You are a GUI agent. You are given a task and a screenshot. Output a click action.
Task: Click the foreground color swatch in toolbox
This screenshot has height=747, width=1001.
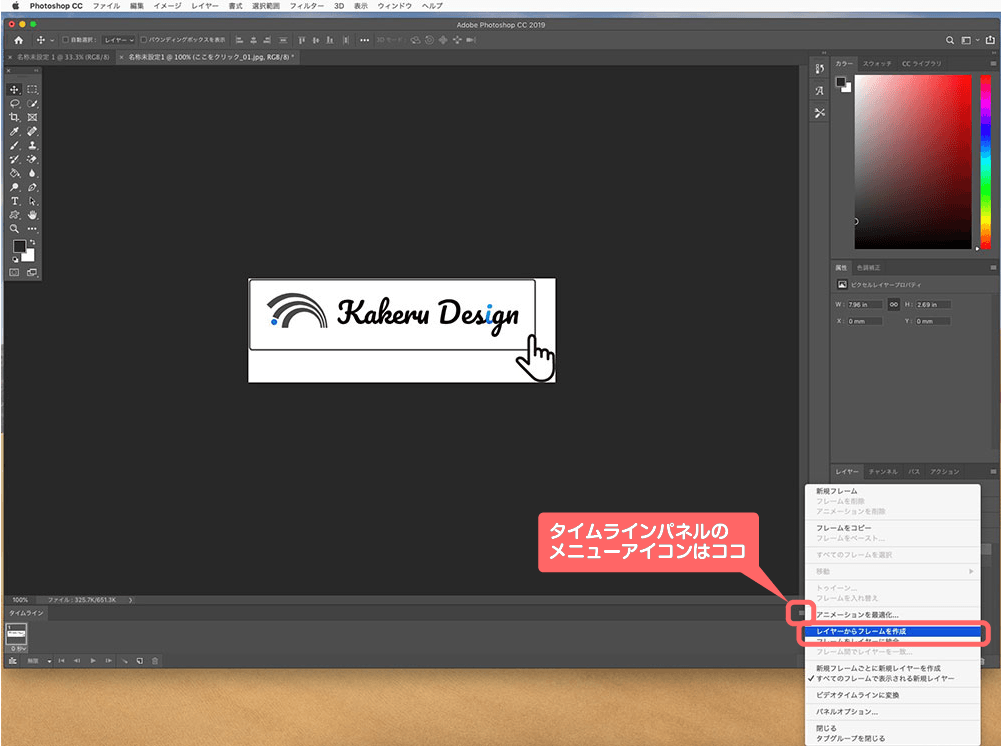click(19, 246)
